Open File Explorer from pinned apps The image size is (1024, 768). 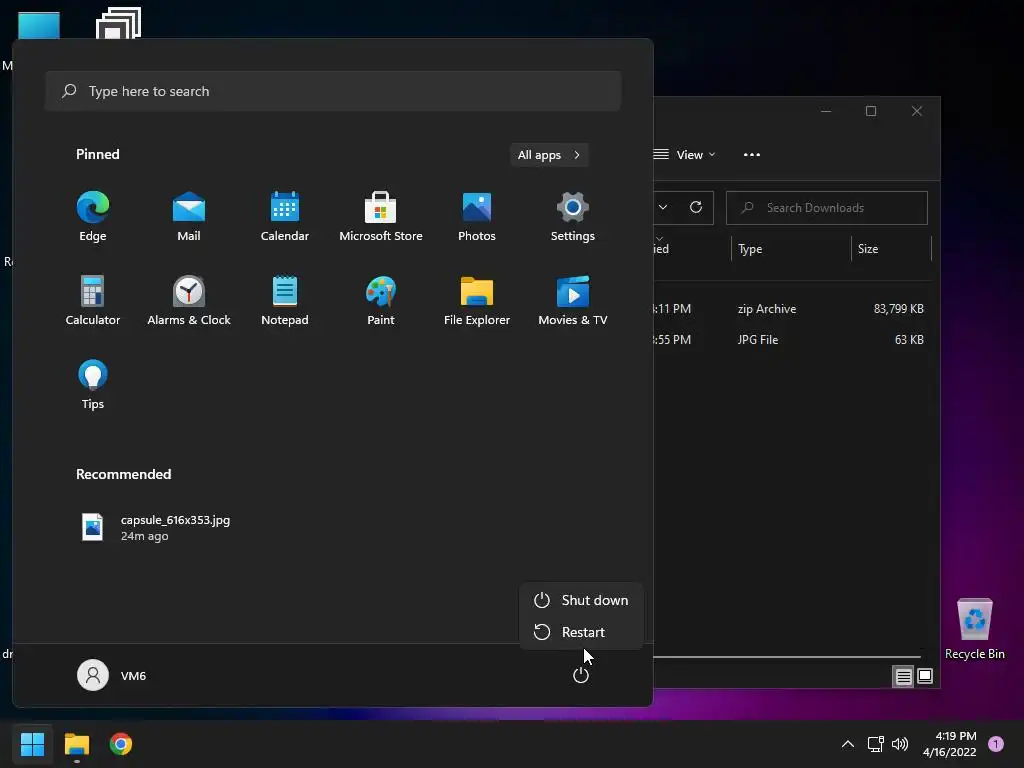click(477, 300)
